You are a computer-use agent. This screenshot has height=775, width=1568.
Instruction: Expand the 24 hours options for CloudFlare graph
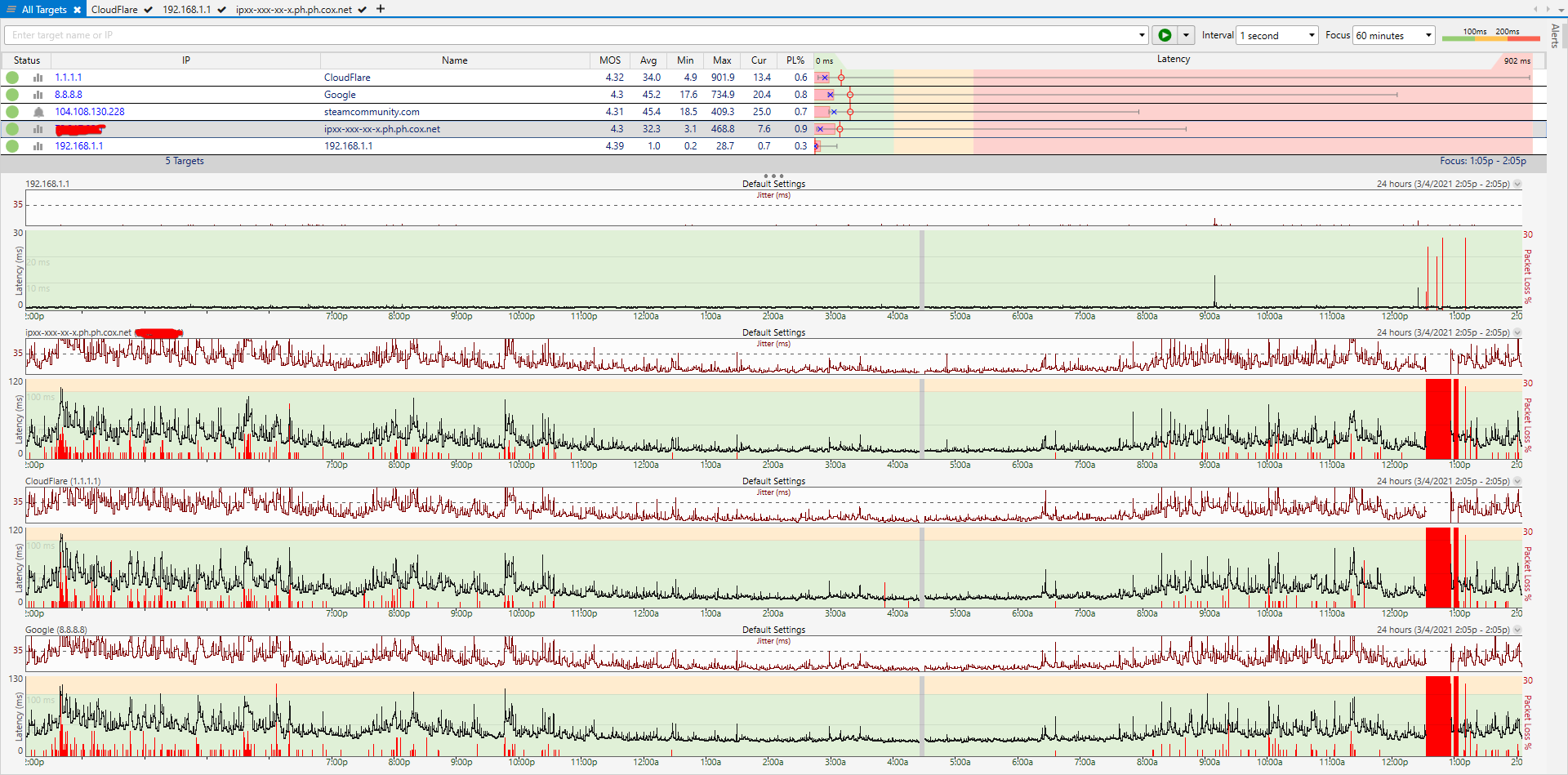(1517, 481)
